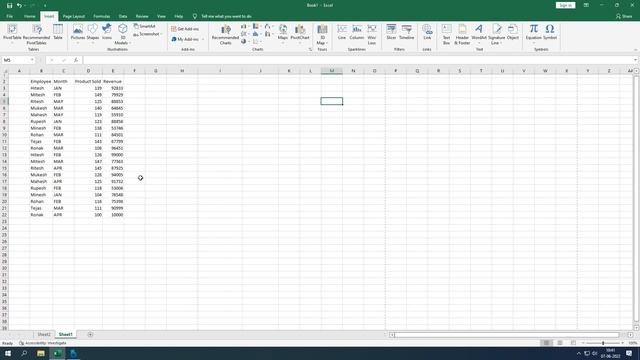Open the Windows Start menu
Viewport: 640px width, 360px height.
[x=8, y=353]
